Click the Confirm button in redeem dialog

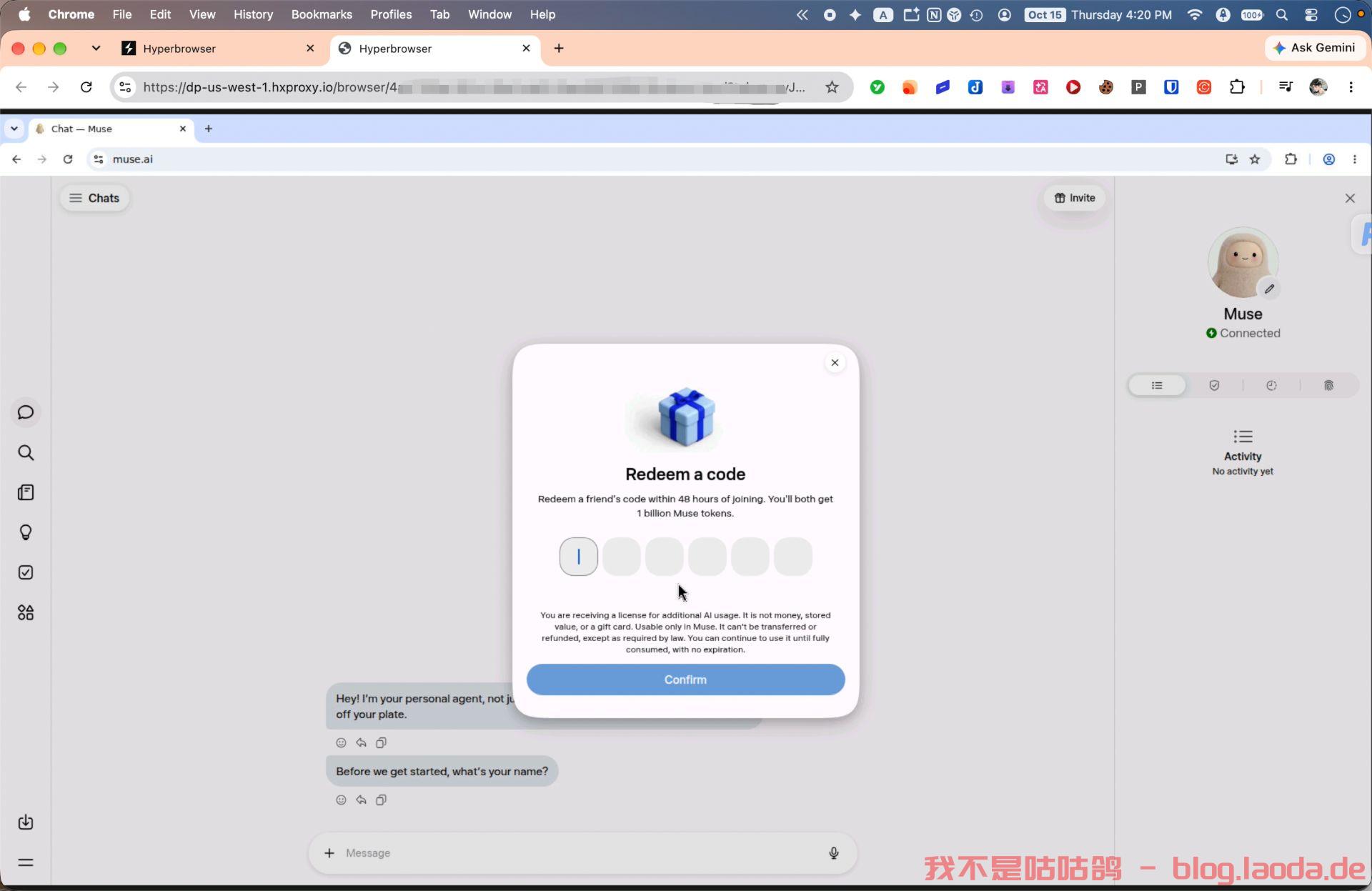coord(685,680)
